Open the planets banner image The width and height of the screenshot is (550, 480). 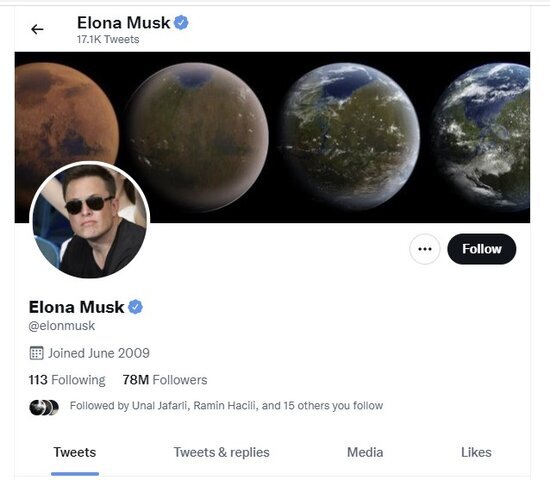[272, 137]
